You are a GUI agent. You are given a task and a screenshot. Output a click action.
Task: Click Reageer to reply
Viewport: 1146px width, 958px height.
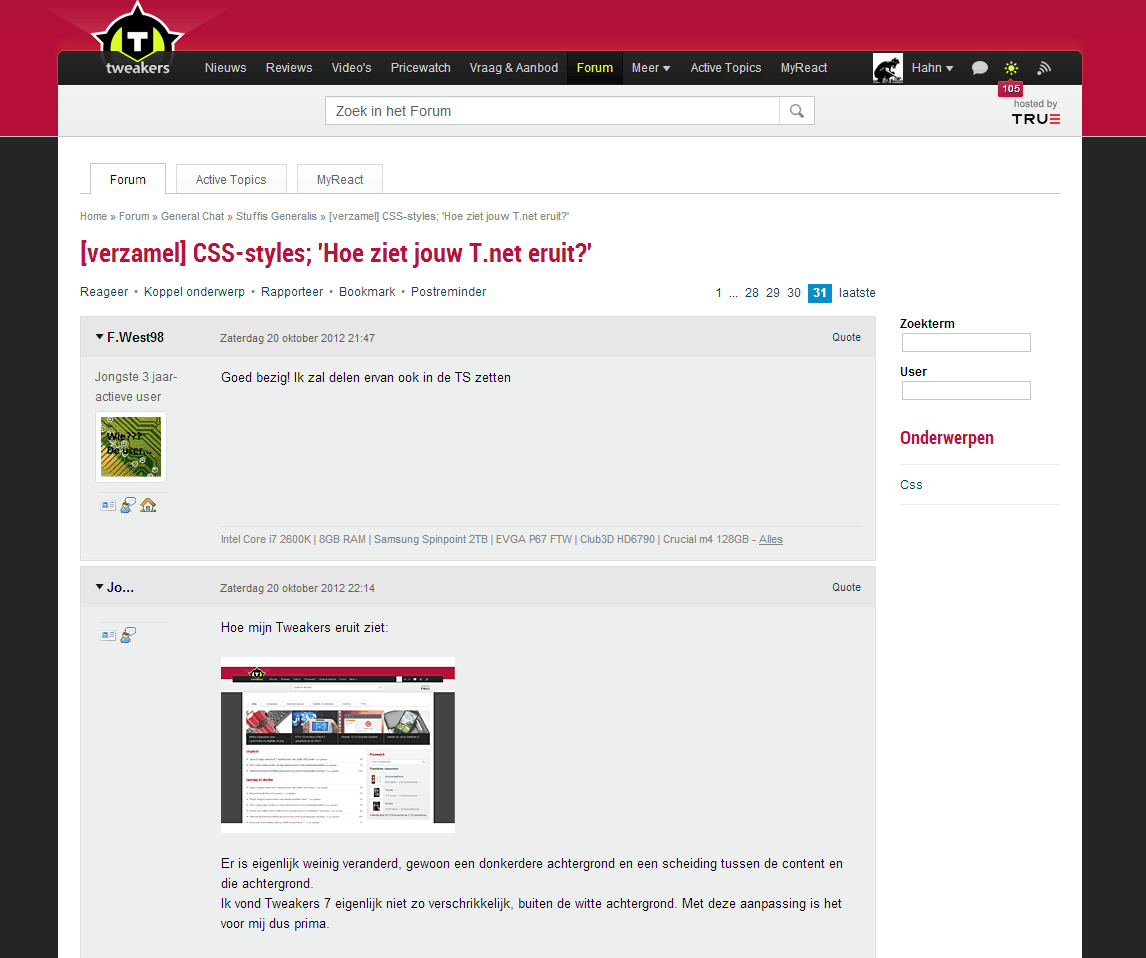pos(104,292)
